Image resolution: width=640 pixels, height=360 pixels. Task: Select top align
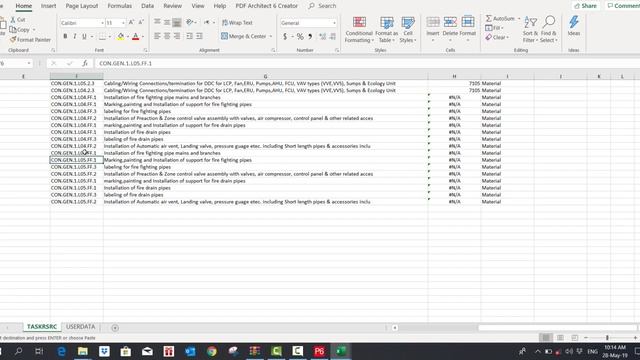pyautogui.click(x=157, y=22)
